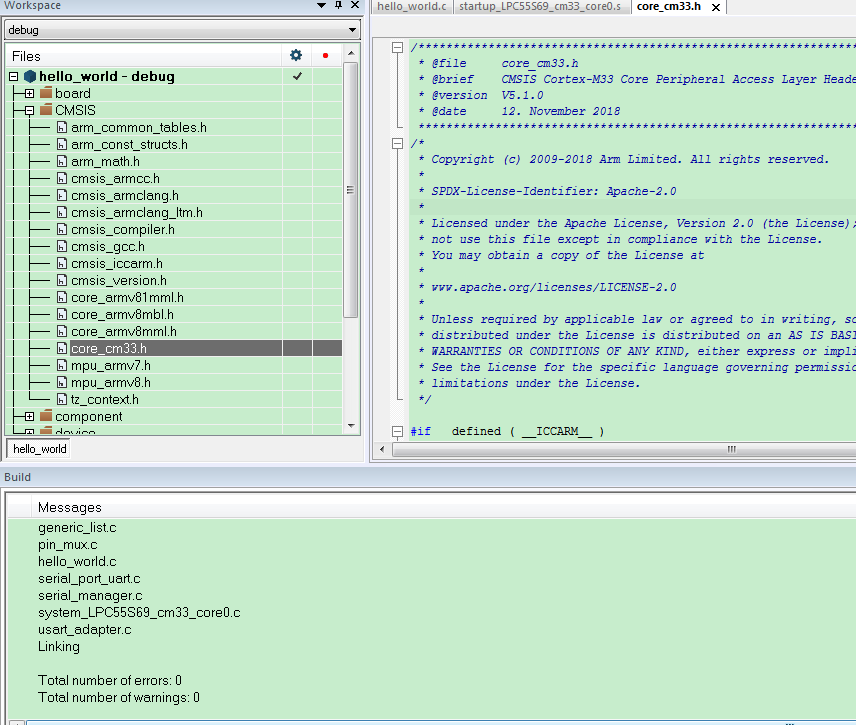Expand the board folder
856x725 pixels.
pyautogui.click(x=29, y=93)
